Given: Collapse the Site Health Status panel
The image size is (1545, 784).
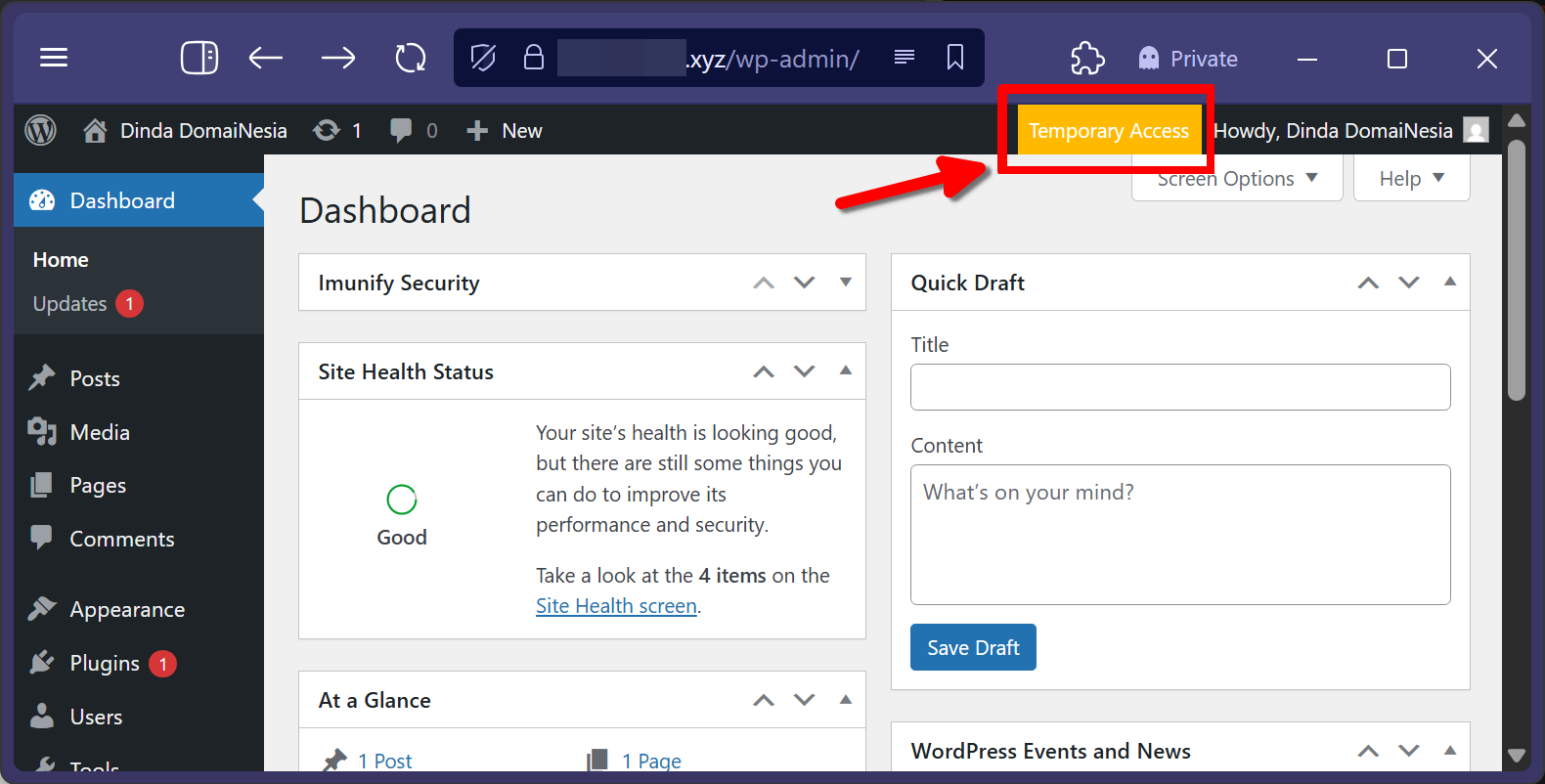Looking at the screenshot, I should pos(846,370).
